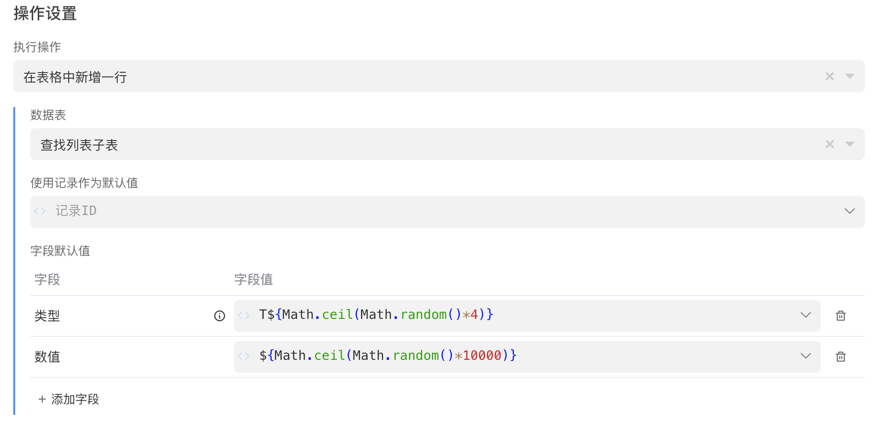The image size is (874, 435).
Task: Click the 在表格中新增一行 select field
Action: [400, 77]
